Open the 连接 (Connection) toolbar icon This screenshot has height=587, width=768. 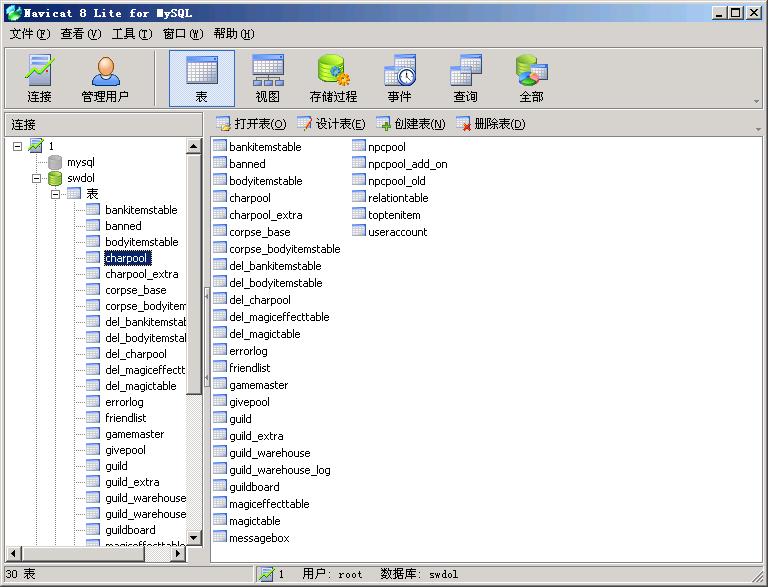39,78
